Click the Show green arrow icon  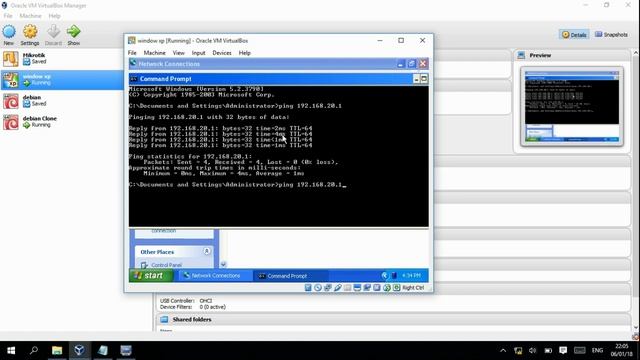click(x=73, y=32)
